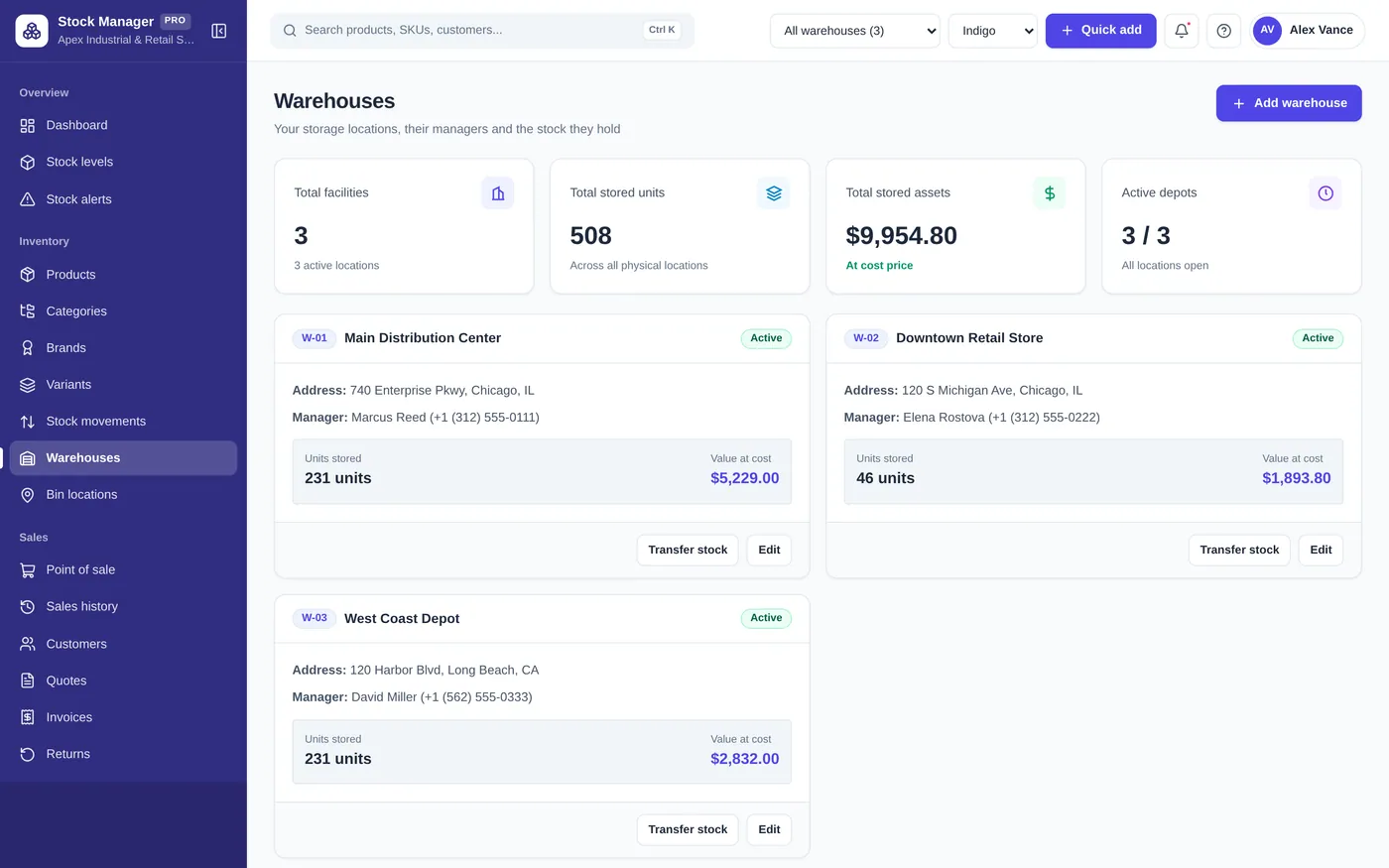This screenshot has height=868, width=1389.
Task: Click the Total stored assets dollar icon
Action: click(1050, 193)
